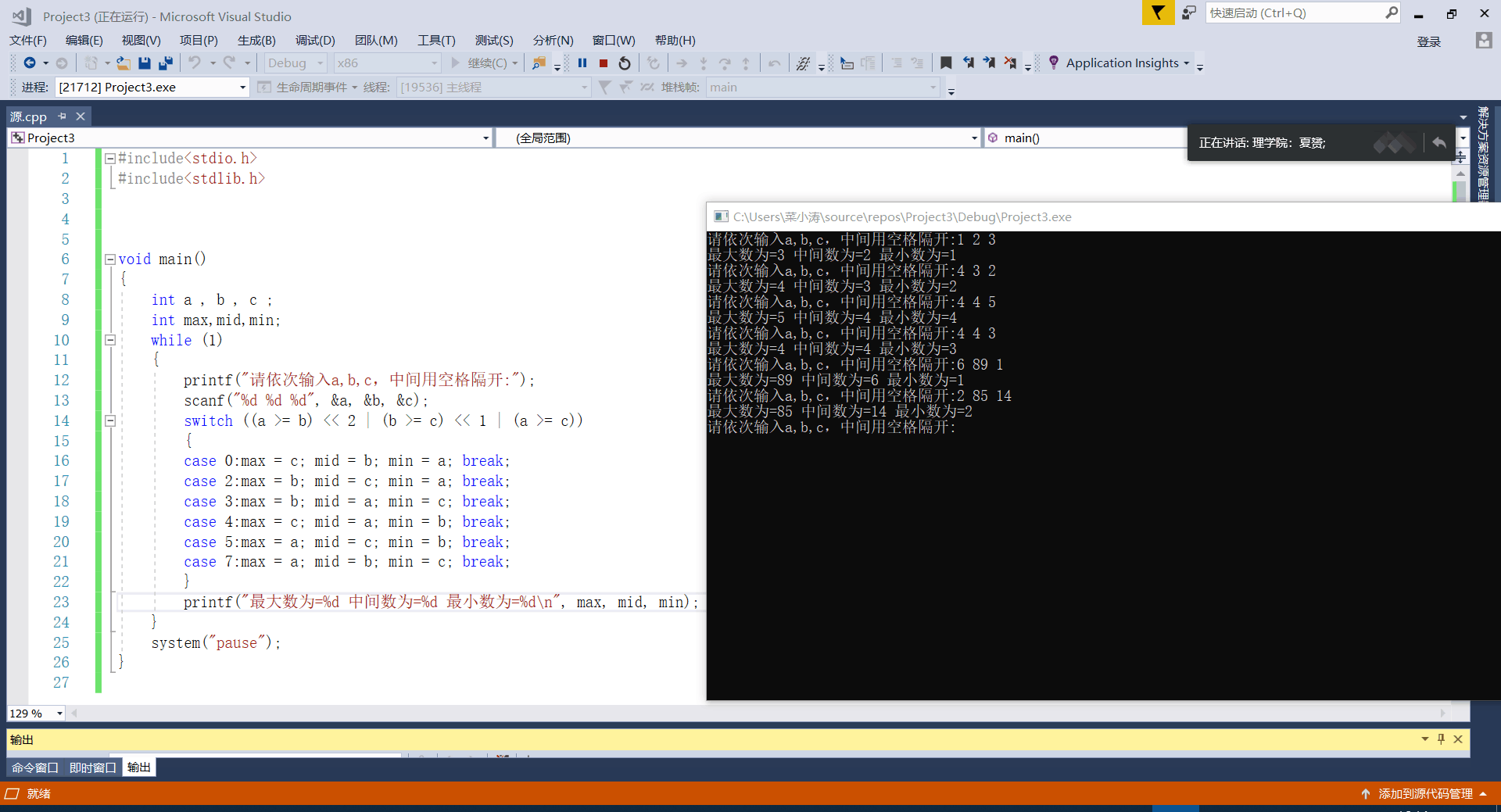Pin the 源.cpp tab
Image resolution: width=1501 pixels, height=812 pixels.
[62, 116]
